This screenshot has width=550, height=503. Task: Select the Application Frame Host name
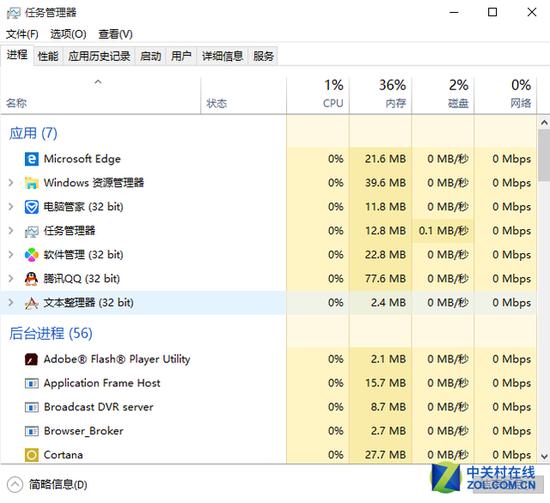[102, 383]
